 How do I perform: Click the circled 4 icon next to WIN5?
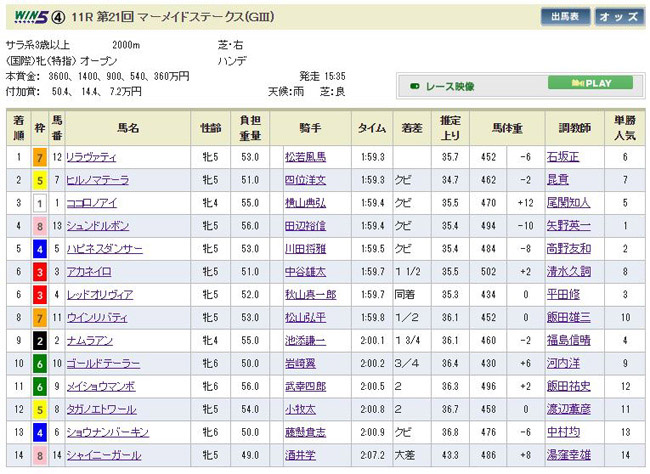click(46, 17)
